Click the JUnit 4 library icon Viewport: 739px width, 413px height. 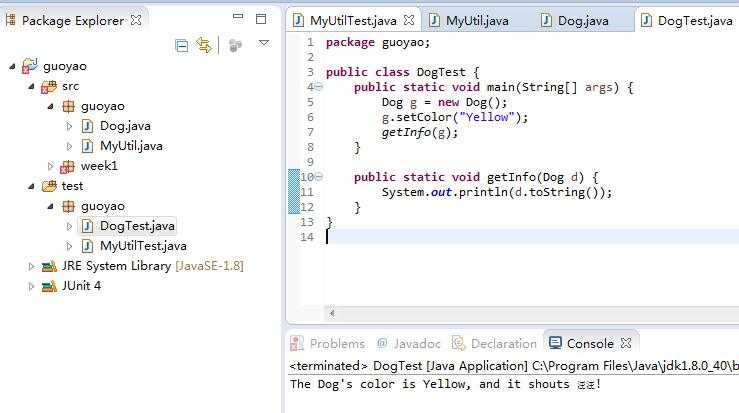(x=49, y=286)
